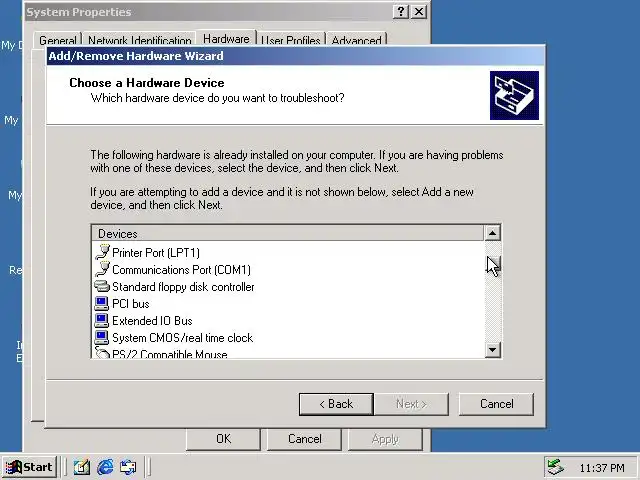
Task: Launch Internet Explorer from quick launch
Action: click(105, 467)
